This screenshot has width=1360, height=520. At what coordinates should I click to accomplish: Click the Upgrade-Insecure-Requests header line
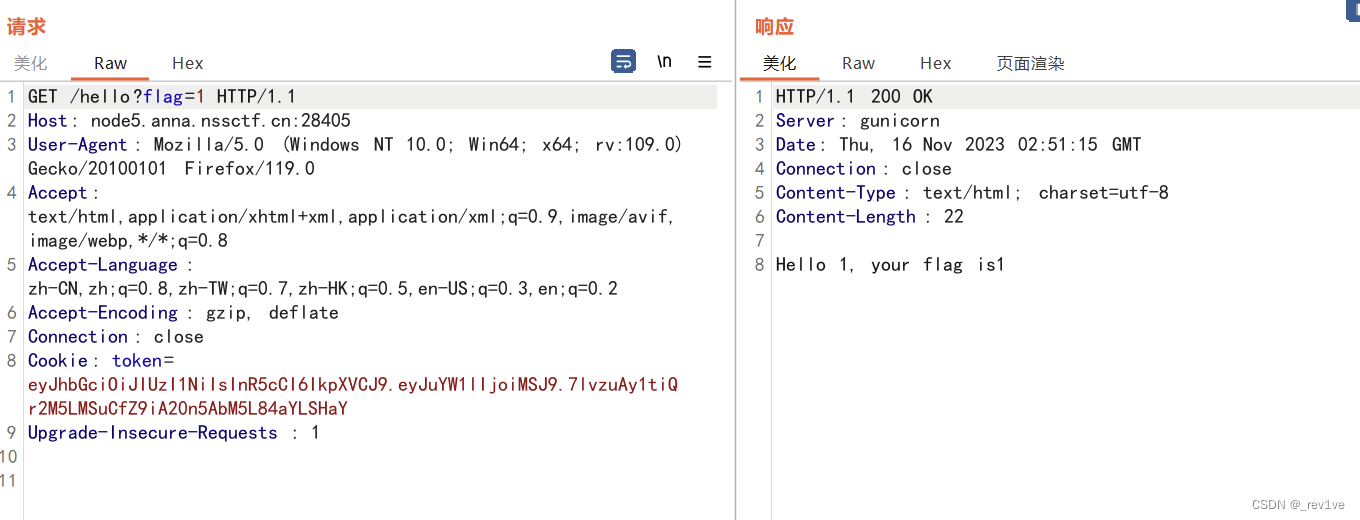[x=174, y=433]
